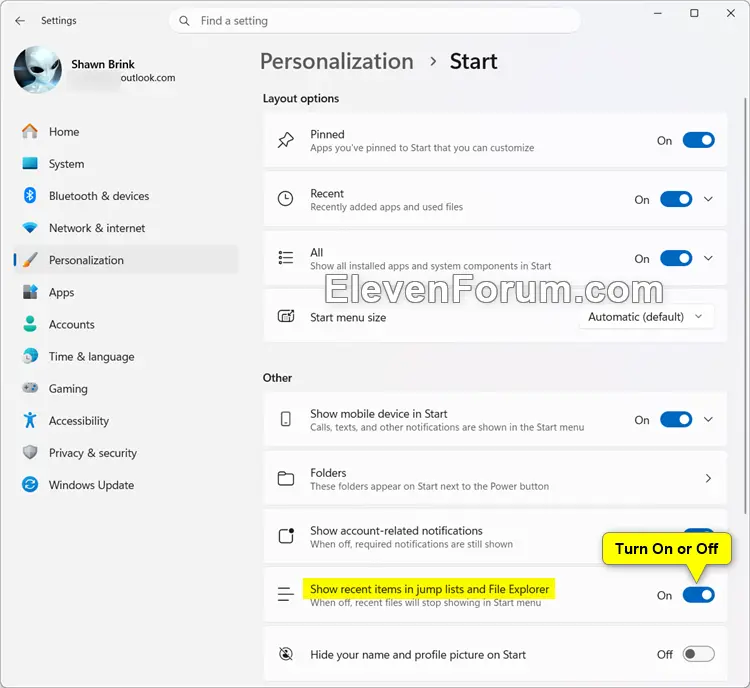Click the back arrow icon
This screenshot has height=688, width=750.
pos(20,21)
